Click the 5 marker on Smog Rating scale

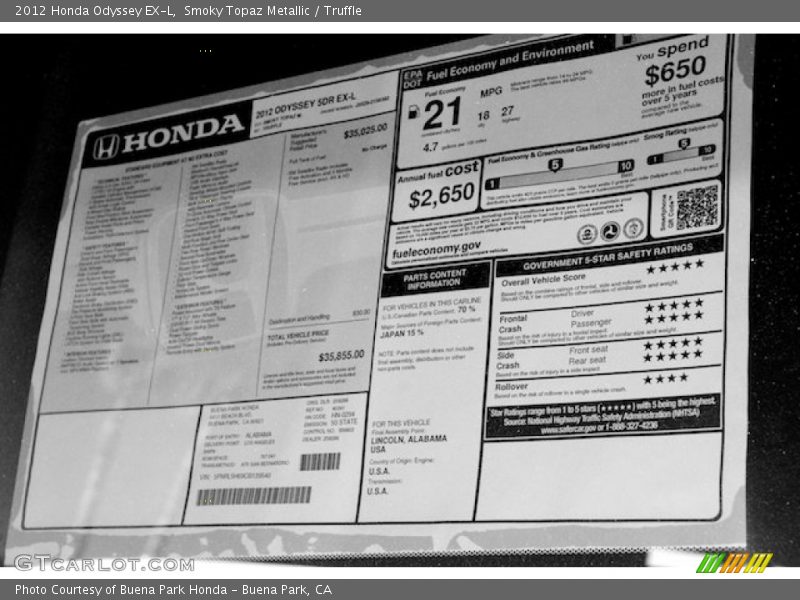tap(684, 143)
